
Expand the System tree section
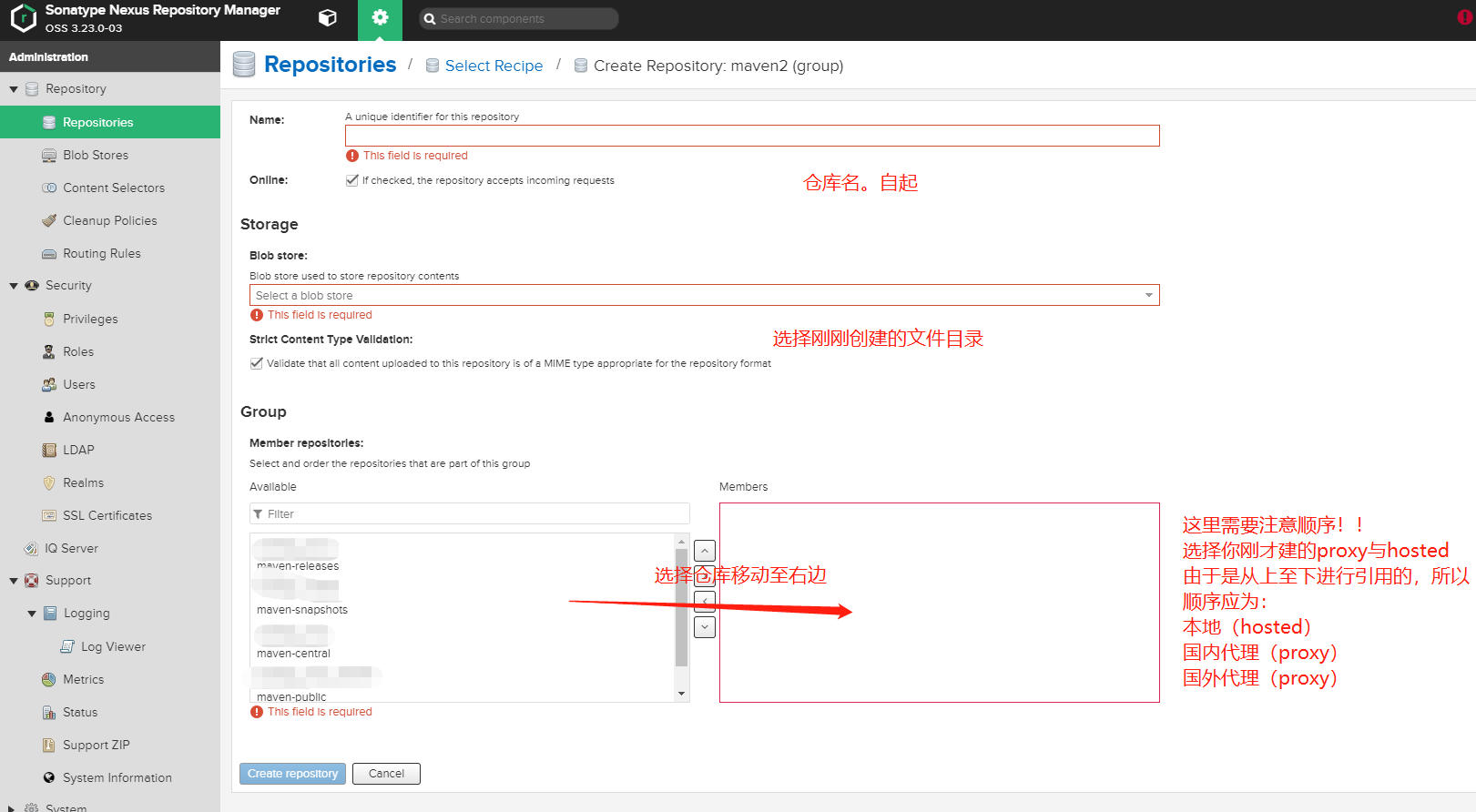(14, 807)
